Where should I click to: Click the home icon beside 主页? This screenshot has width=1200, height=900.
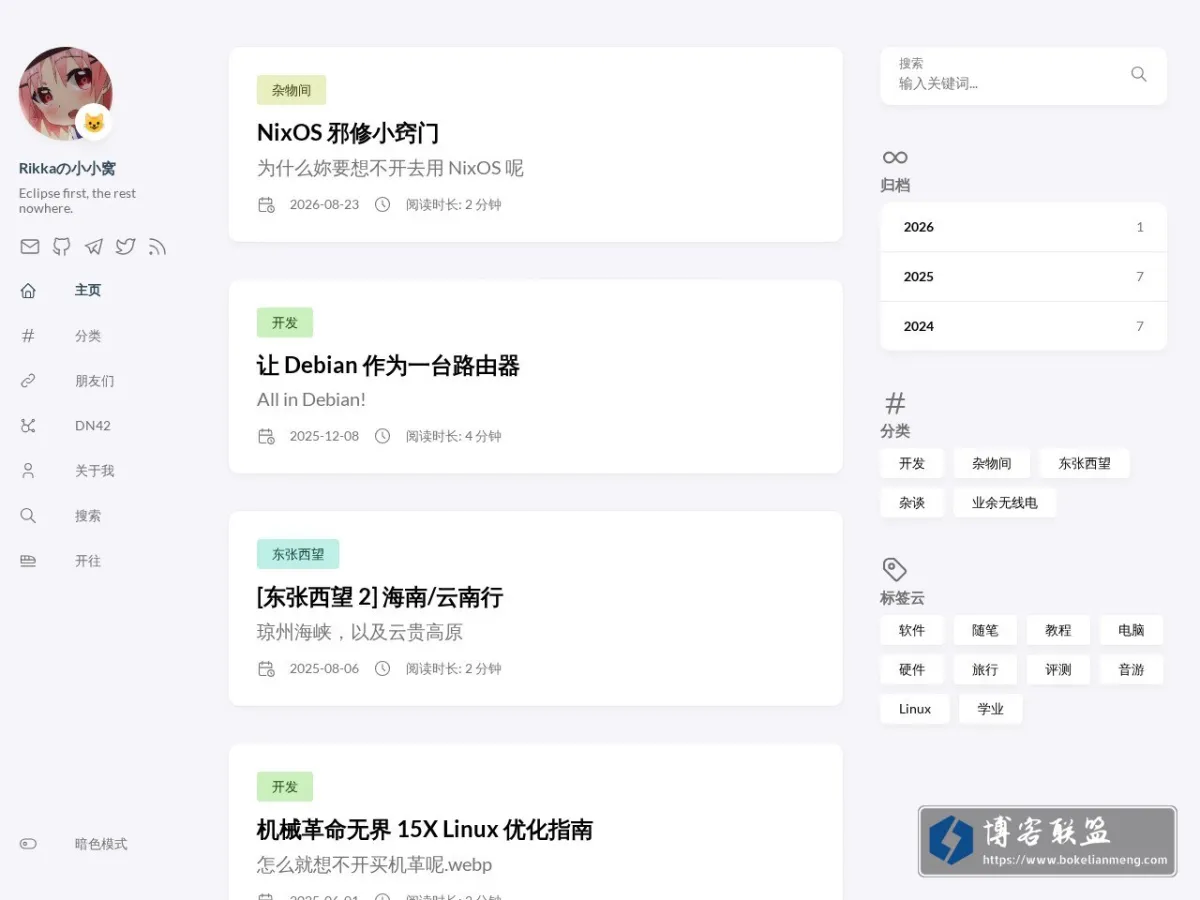click(28, 290)
